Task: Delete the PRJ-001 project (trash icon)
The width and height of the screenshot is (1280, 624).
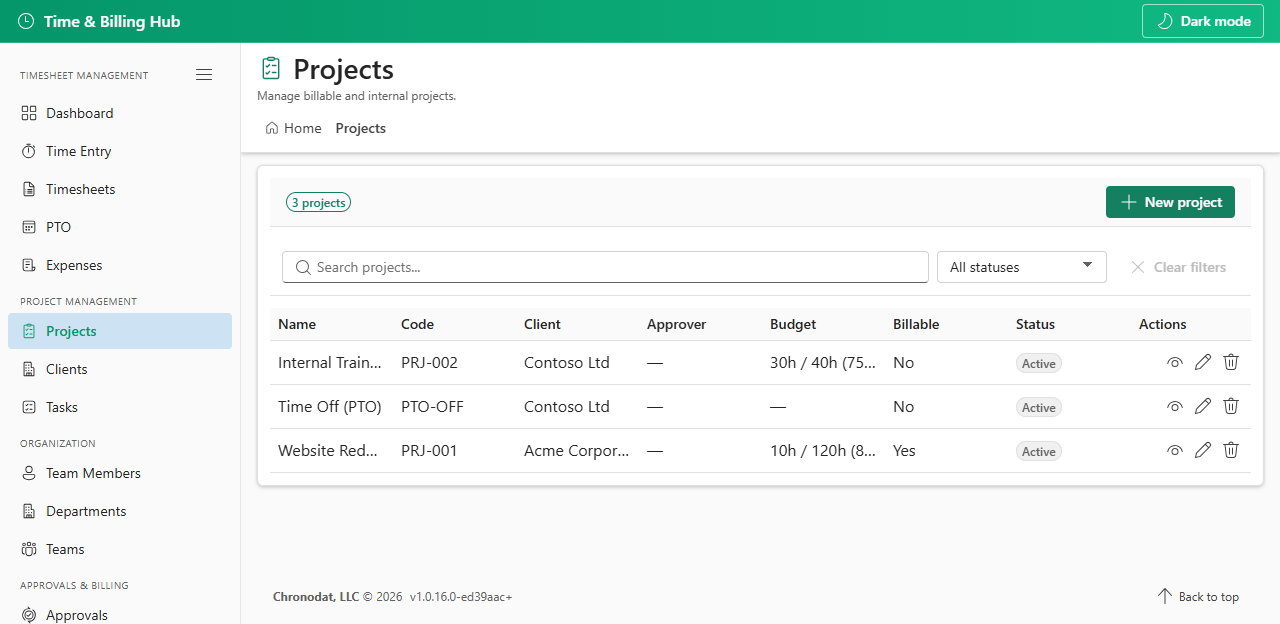Action: (1231, 450)
